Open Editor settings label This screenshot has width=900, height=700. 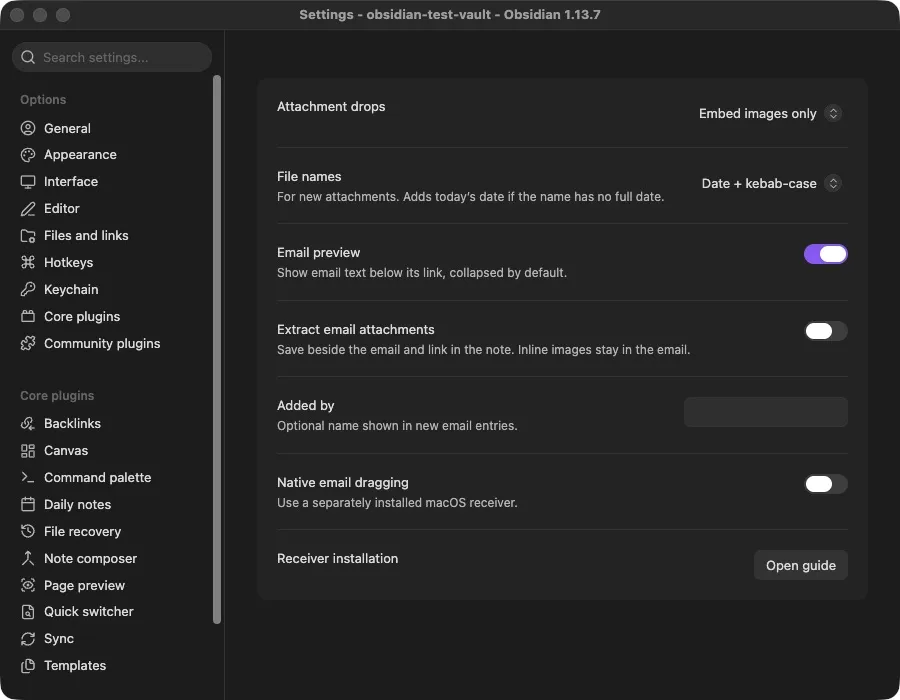pyautogui.click(x=61, y=209)
